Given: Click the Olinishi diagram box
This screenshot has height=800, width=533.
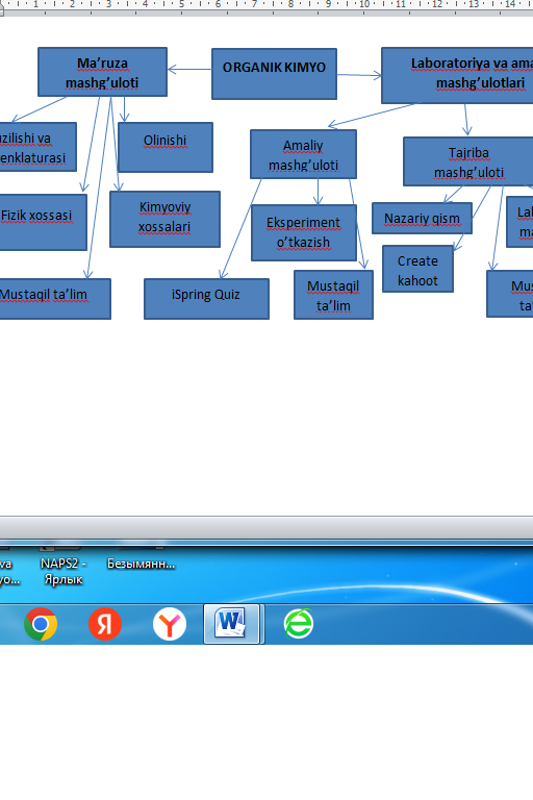Looking at the screenshot, I should (165, 147).
